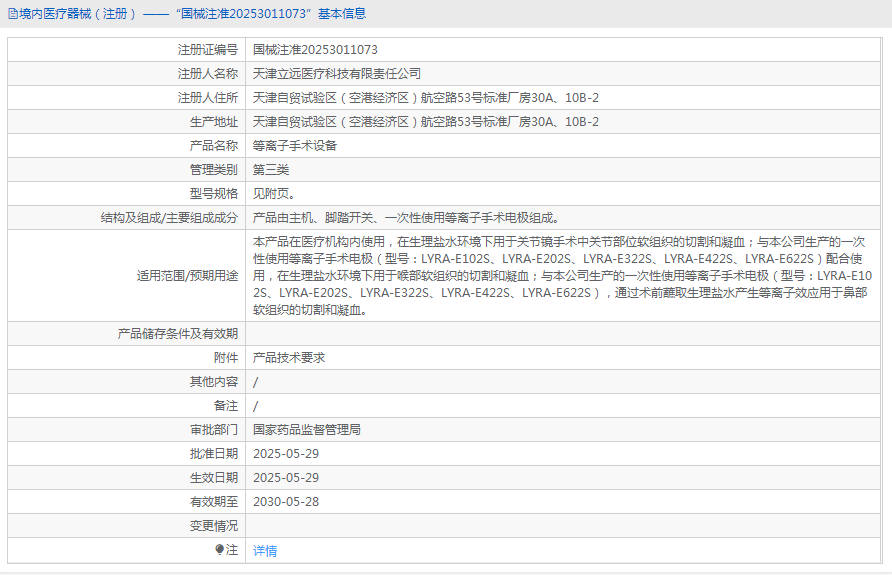Click the 附件 label cell
892x575 pixels.
[x=126, y=358]
